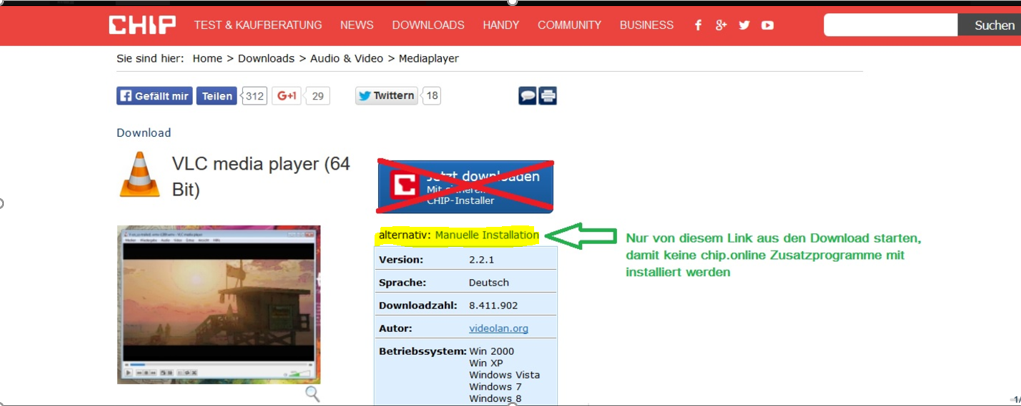Screen dimensions: 1021x406
Task: Click the tweet count 18
Action: pyautogui.click(x=432, y=96)
